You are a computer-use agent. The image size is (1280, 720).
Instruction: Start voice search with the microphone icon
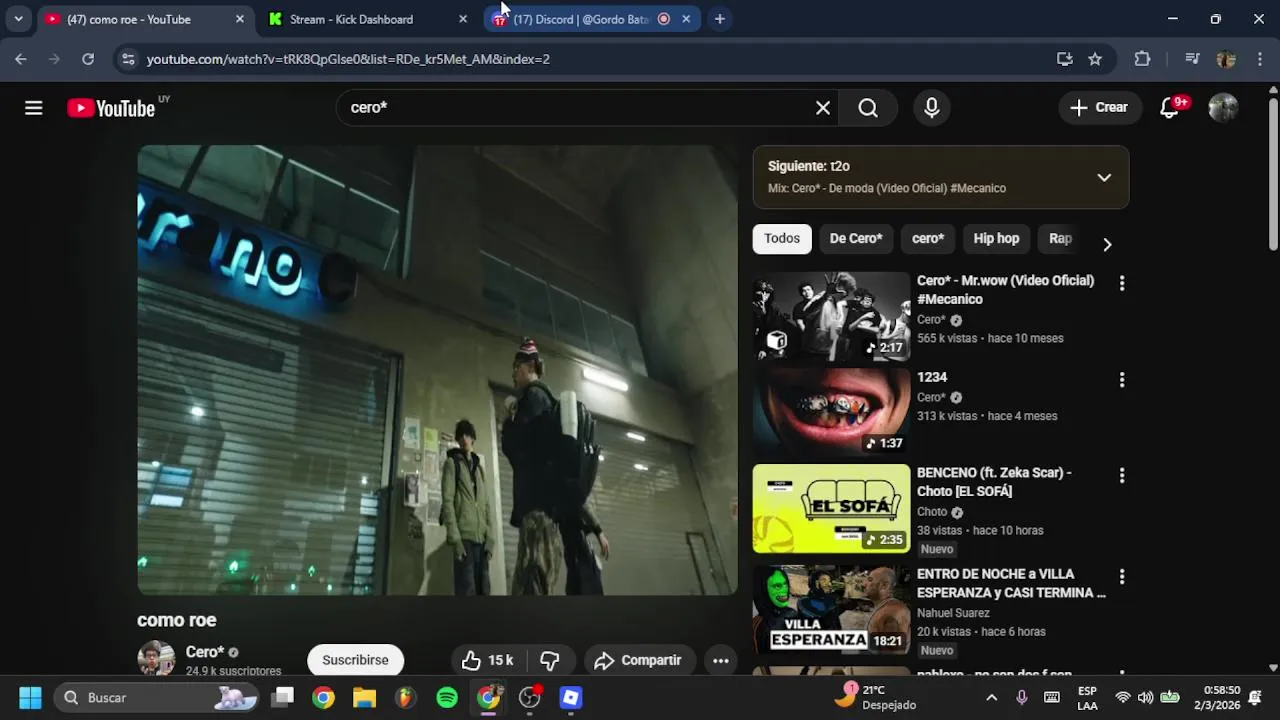coord(932,108)
